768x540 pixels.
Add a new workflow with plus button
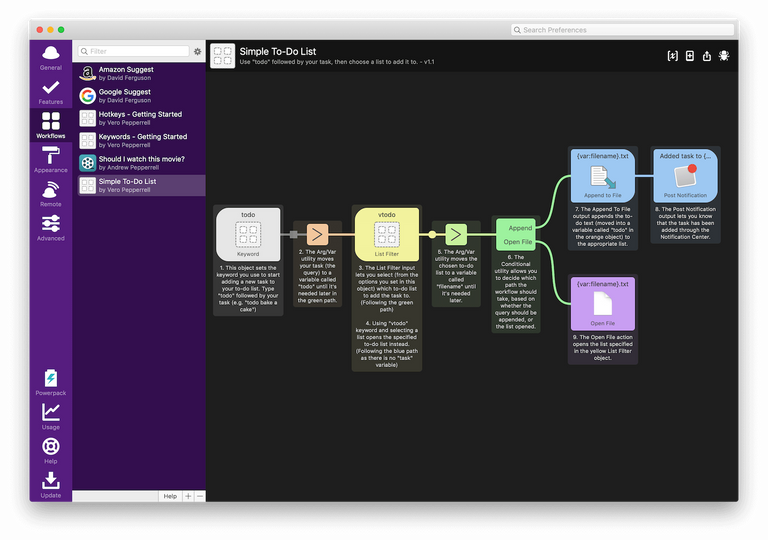tap(188, 496)
